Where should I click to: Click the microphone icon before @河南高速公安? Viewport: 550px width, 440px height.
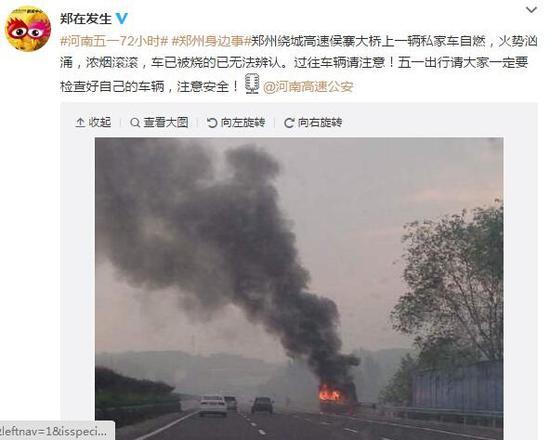coord(252,84)
